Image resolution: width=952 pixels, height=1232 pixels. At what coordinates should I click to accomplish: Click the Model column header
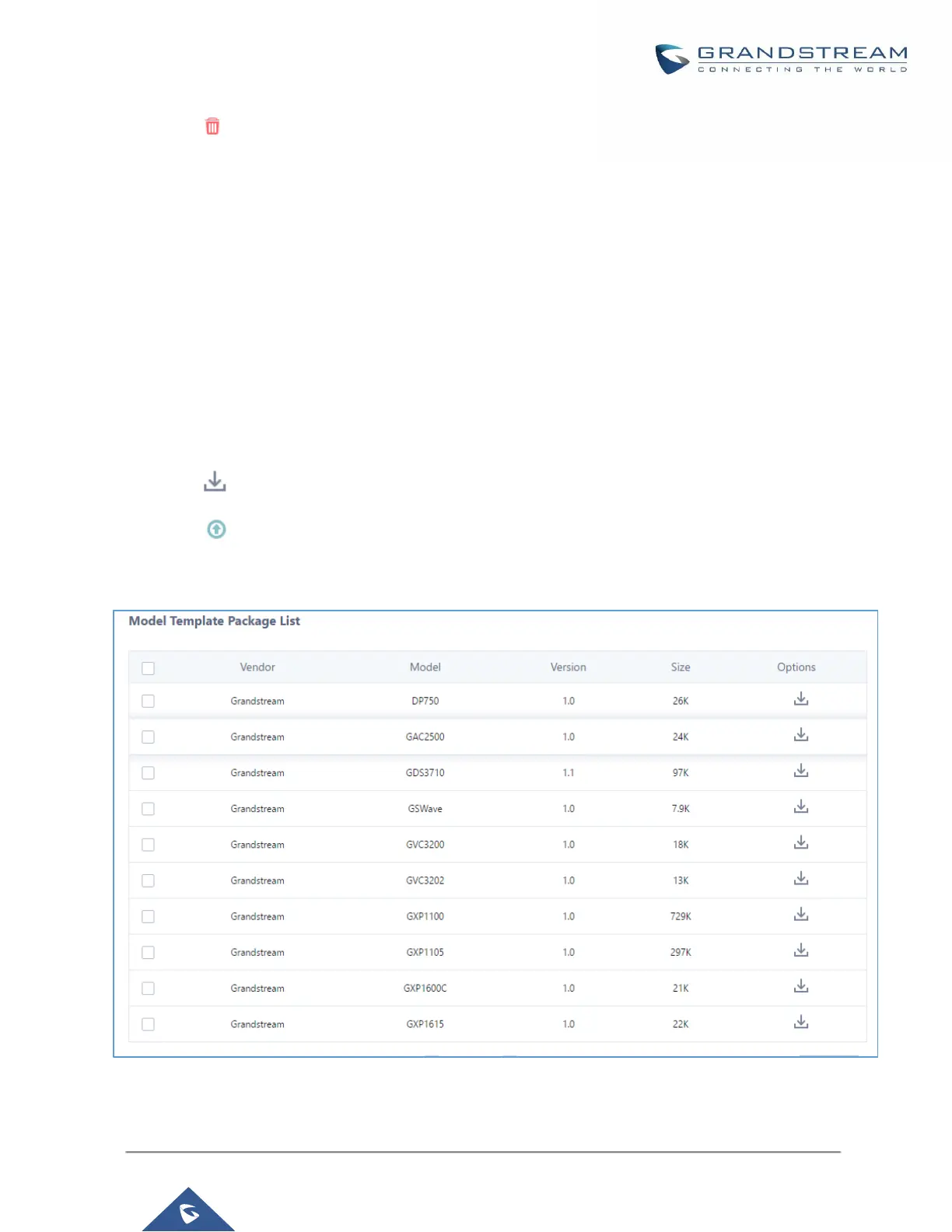pos(425,667)
